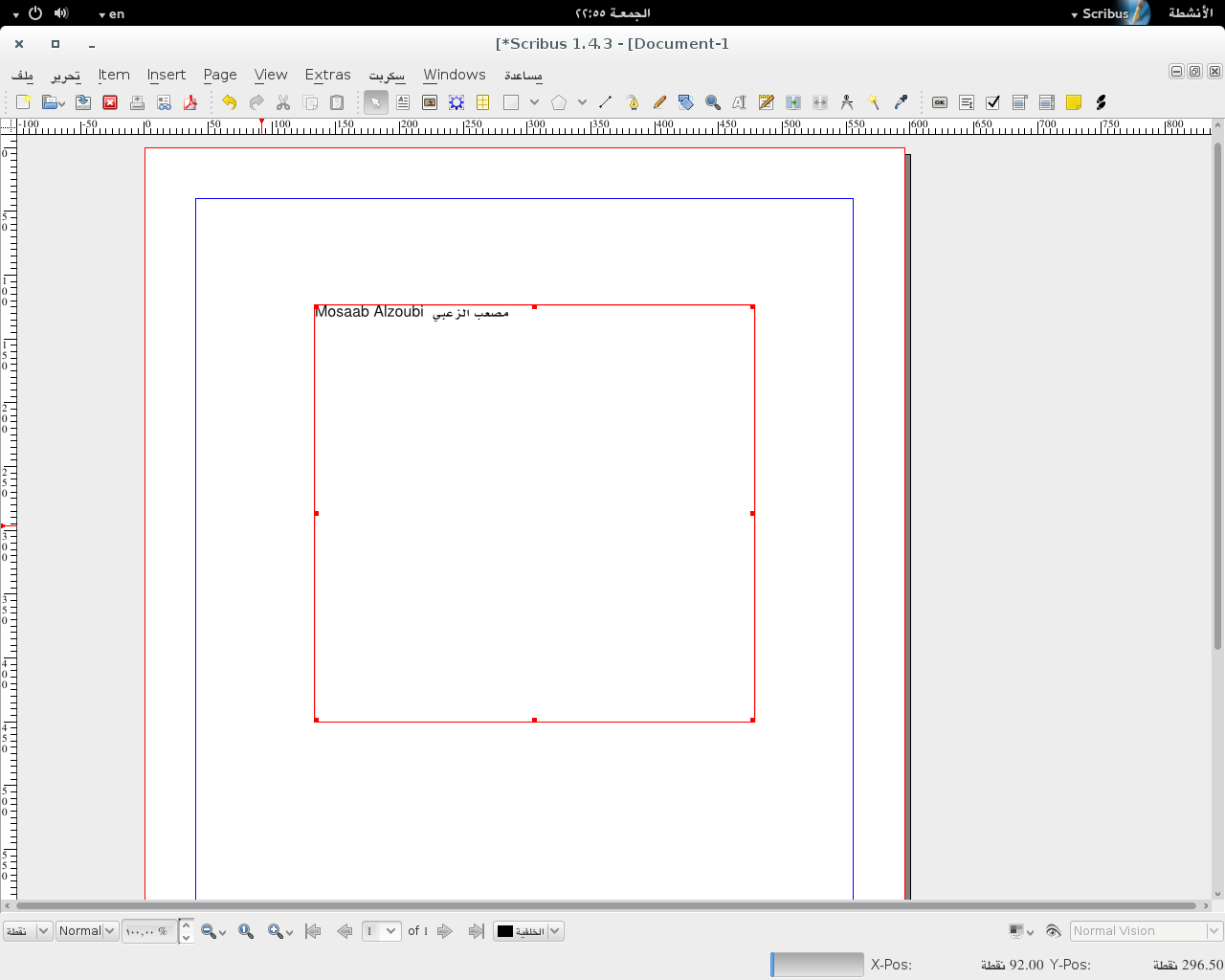Toggle the preview mode eye icon
This screenshot has width=1225, height=980.
1053,931
